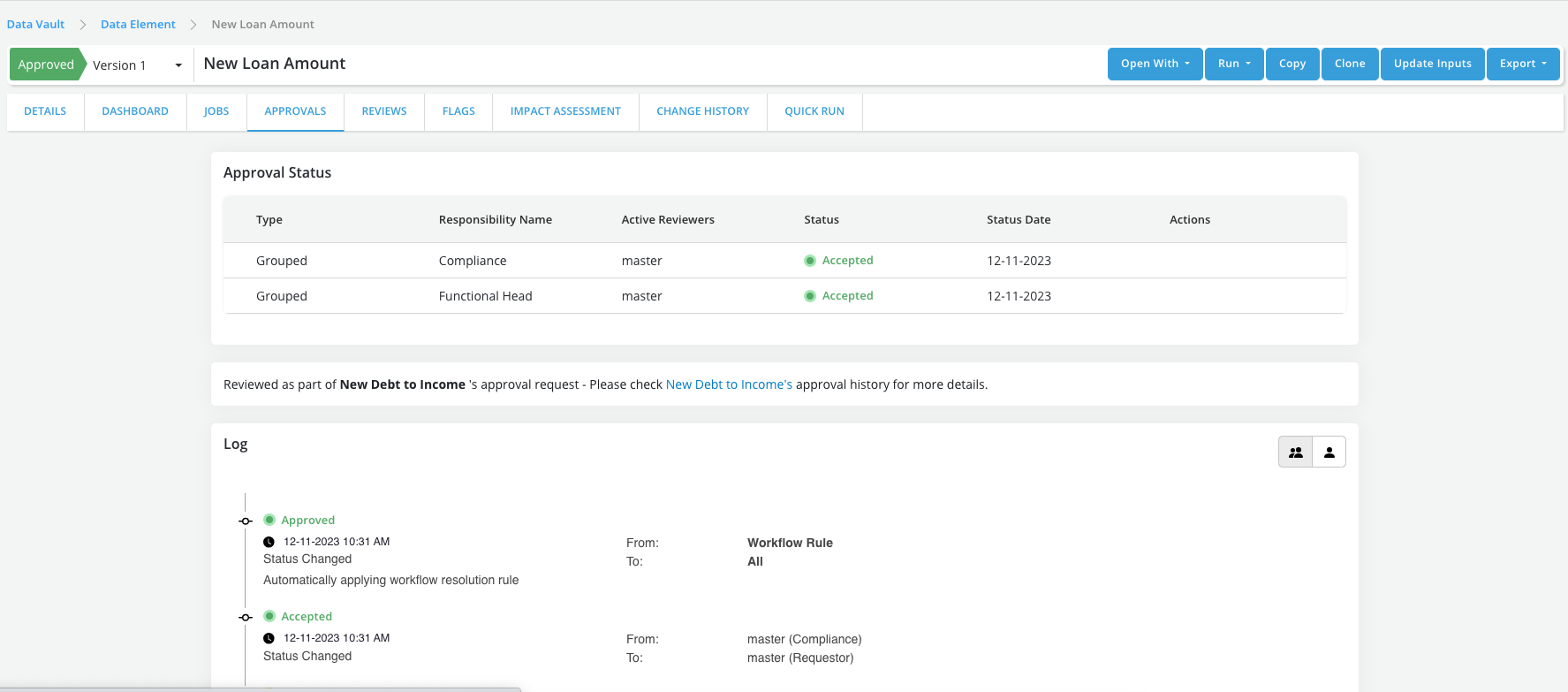Click green Accepted status icon for Functional Head

click(809, 296)
